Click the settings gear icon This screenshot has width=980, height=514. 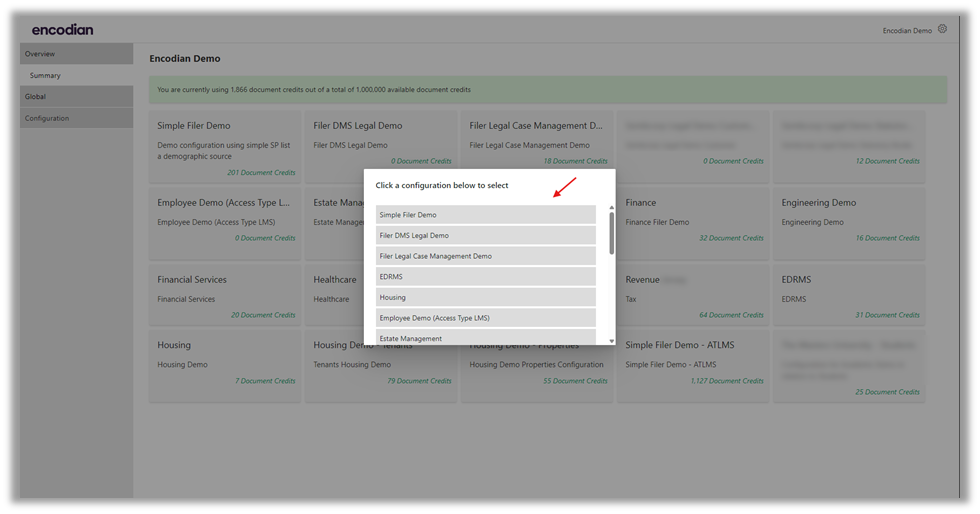[x=942, y=30]
